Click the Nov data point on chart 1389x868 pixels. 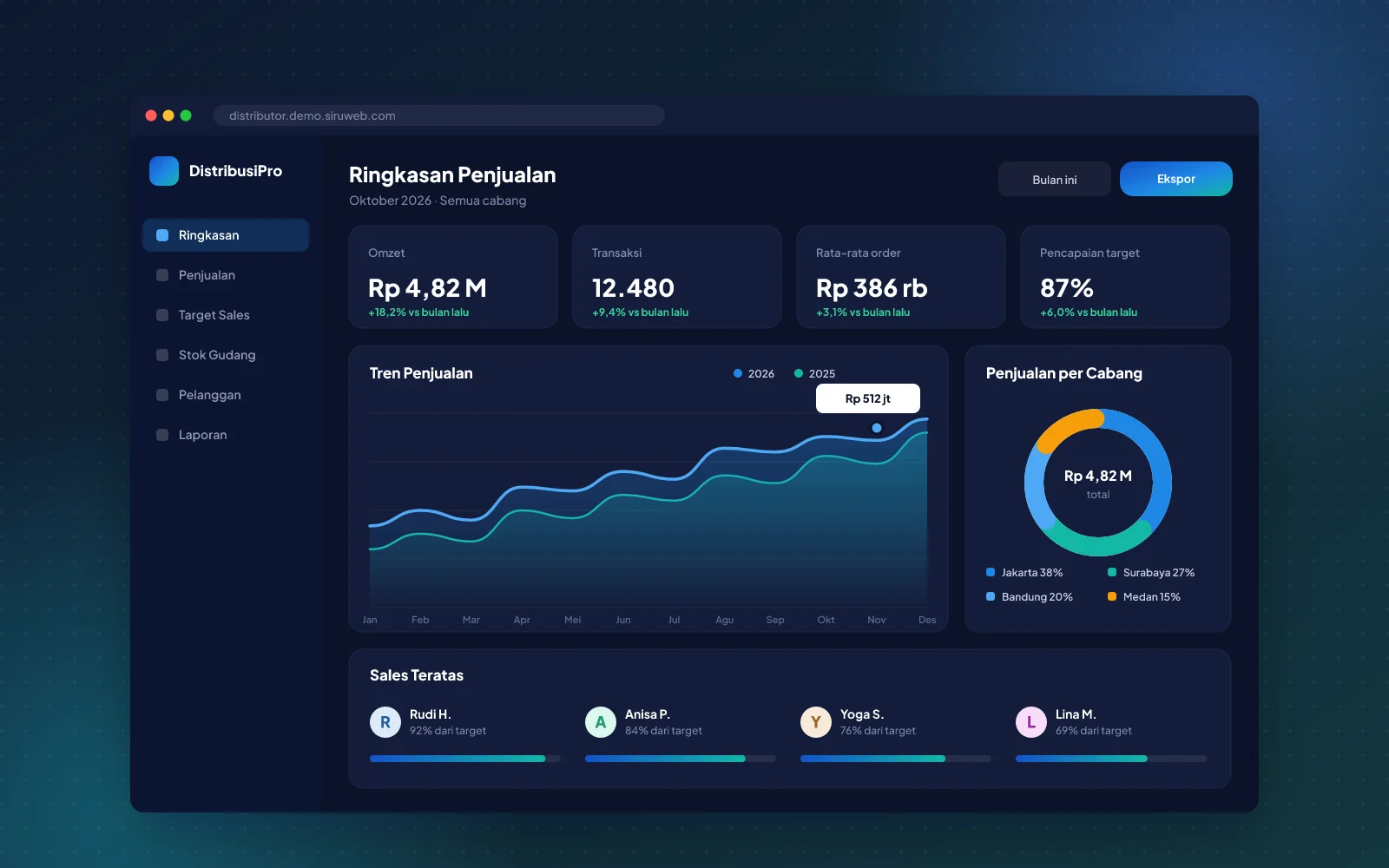[877, 428]
